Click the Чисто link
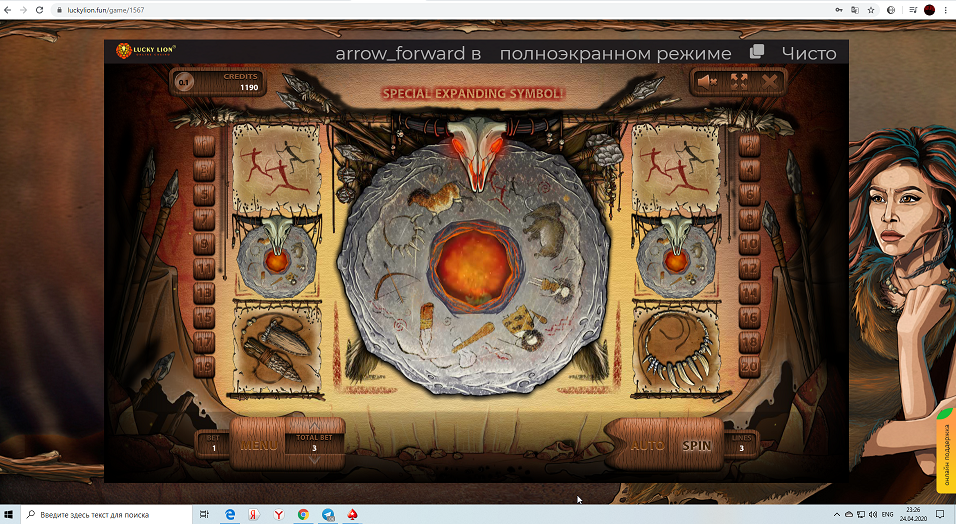This screenshot has height=524, width=956. tap(808, 53)
